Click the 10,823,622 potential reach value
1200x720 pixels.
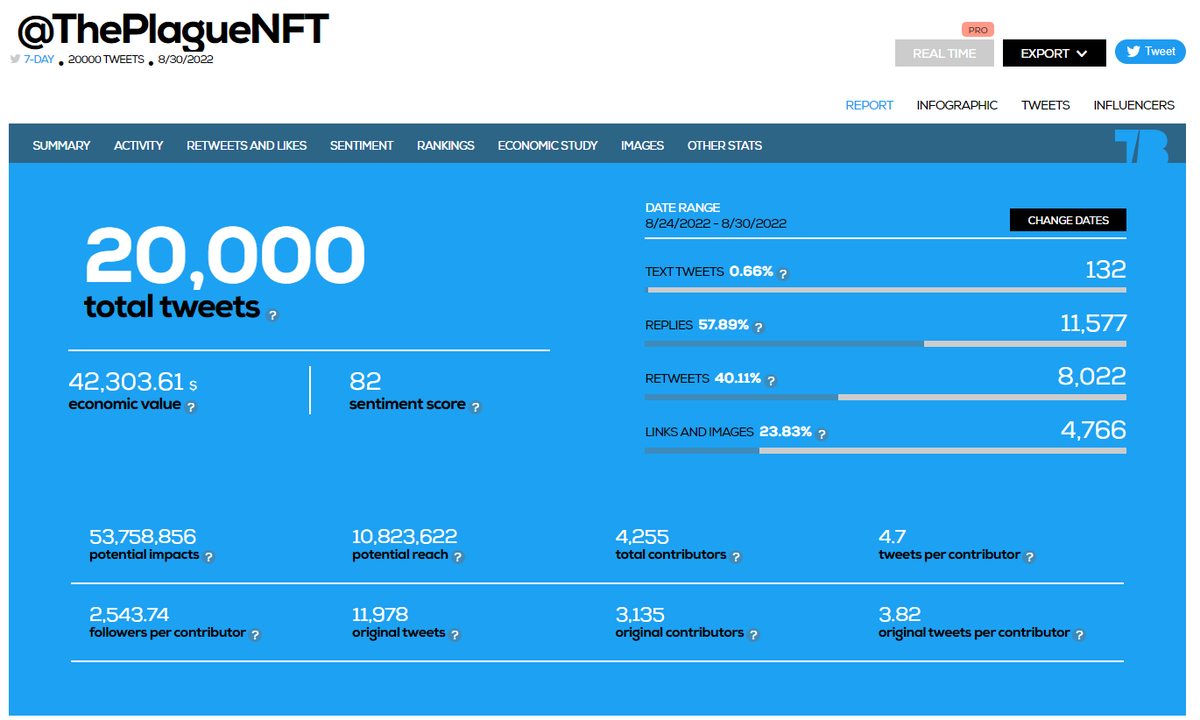(x=404, y=537)
